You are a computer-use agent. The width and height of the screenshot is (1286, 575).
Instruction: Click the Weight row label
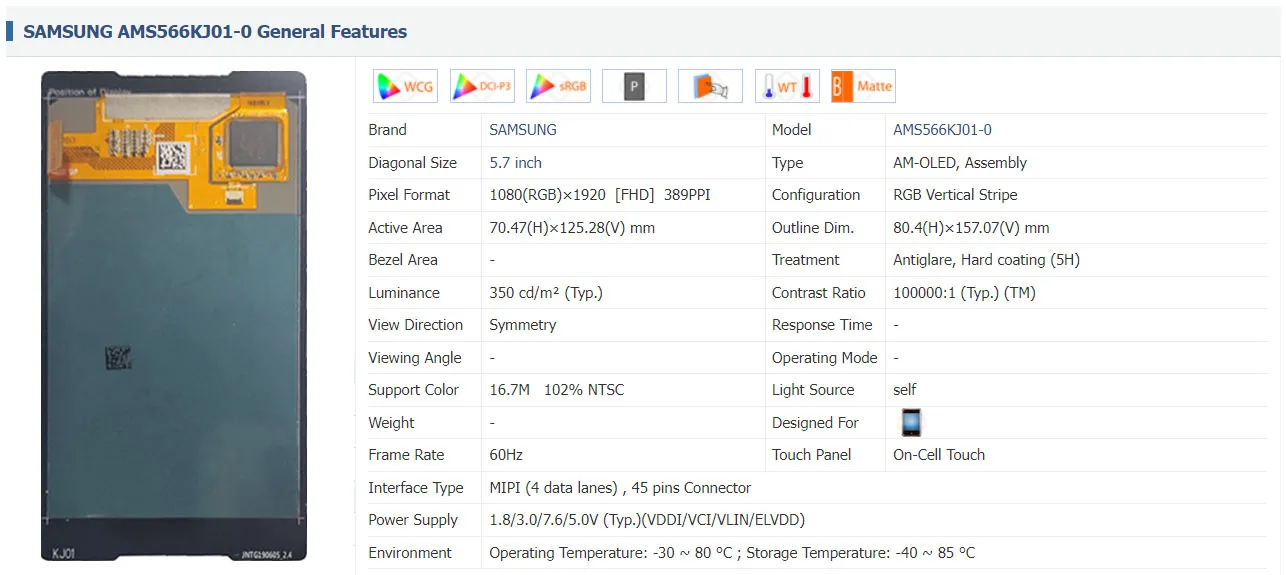coord(391,423)
